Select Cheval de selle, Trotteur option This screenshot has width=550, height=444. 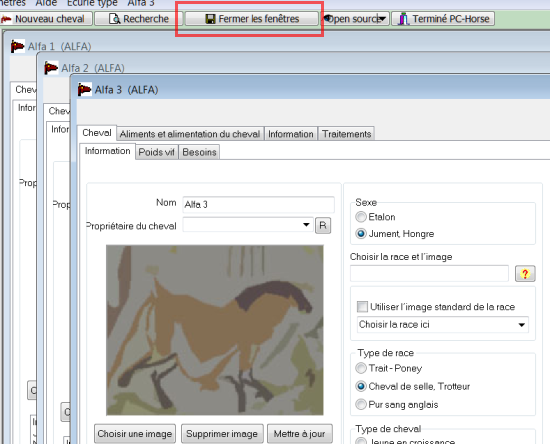tap(361, 386)
